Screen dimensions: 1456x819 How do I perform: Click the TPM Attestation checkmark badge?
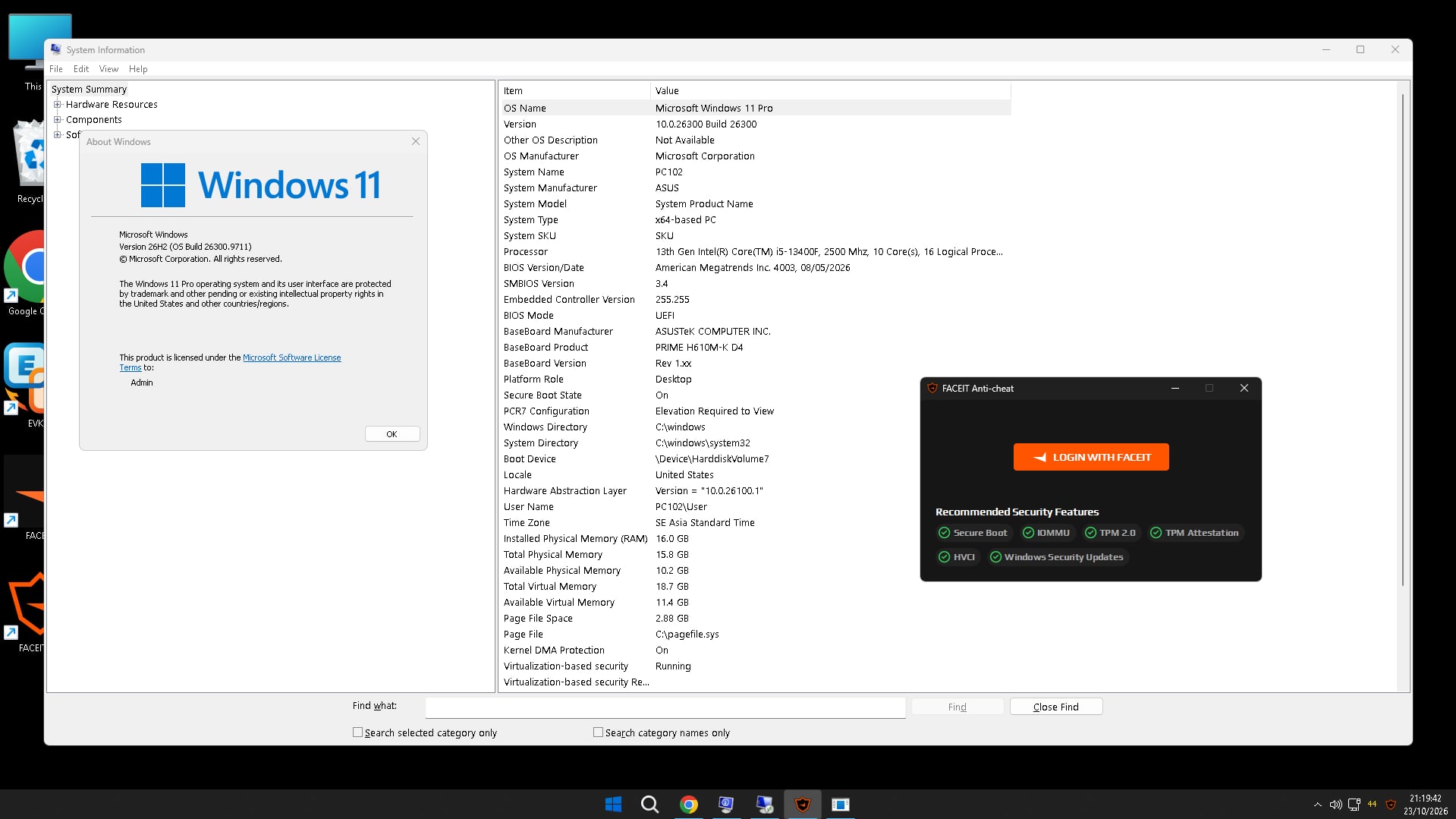pos(1194,533)
